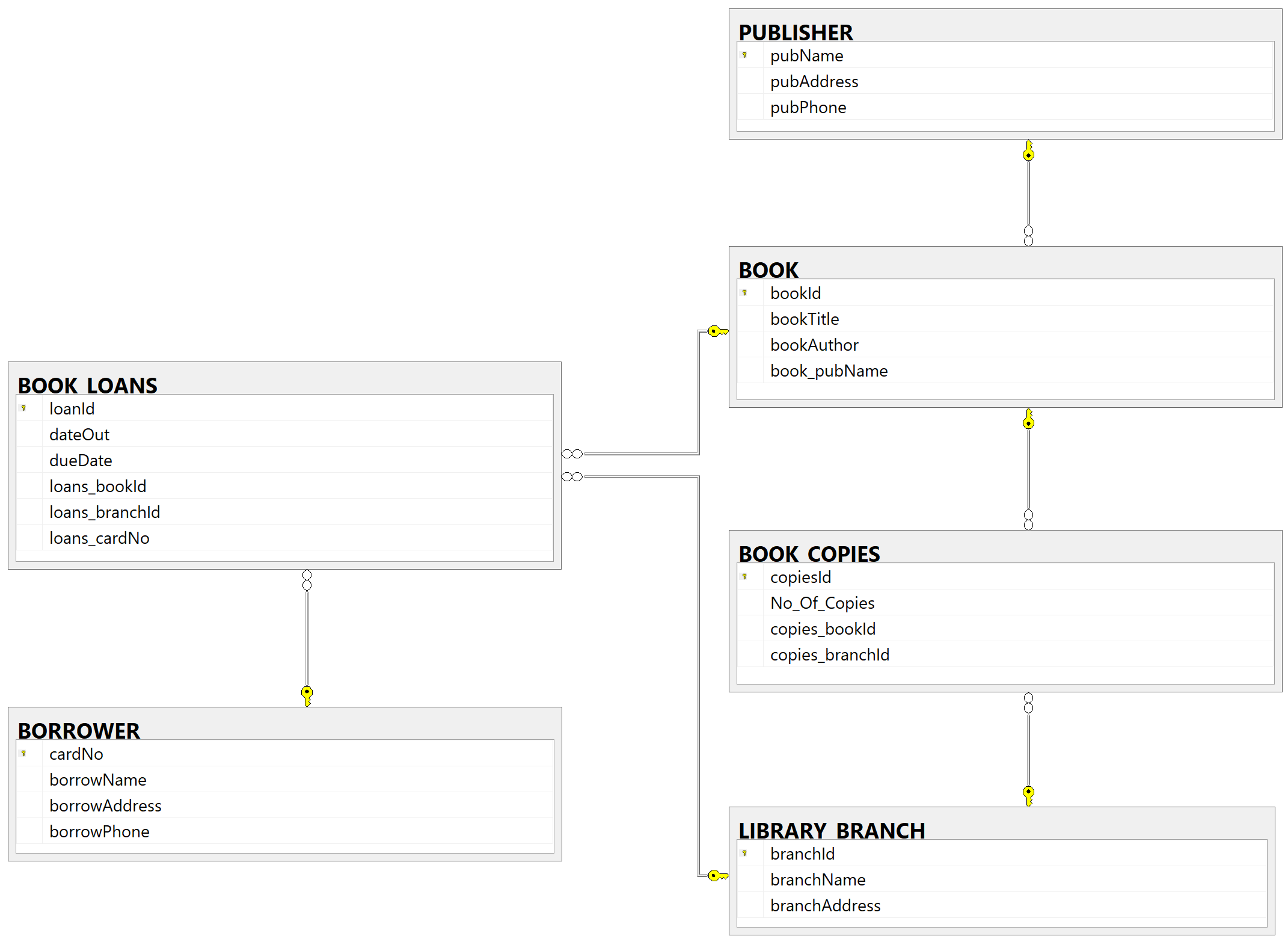Click the borrowAddress column row
The image size is (1288, 945).
[105, 805]
